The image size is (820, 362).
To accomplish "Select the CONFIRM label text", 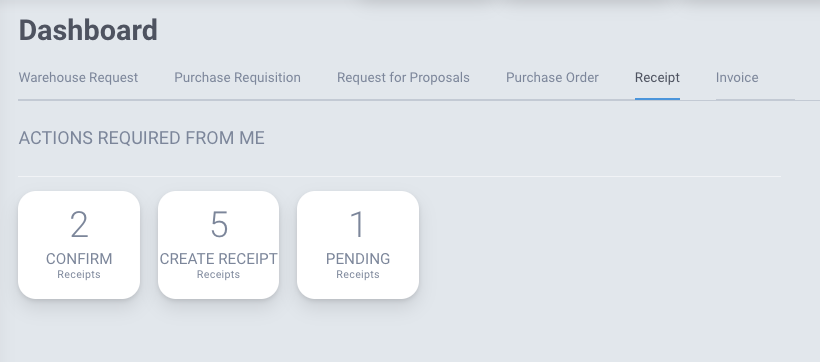I will pyautogui.click(x=79, y=259).
